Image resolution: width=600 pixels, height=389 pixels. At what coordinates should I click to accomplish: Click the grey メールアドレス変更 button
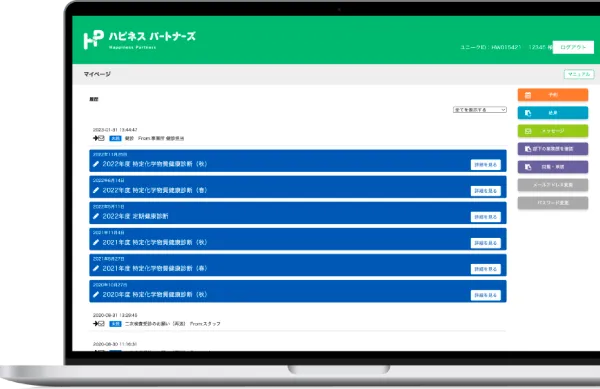[553, 185]
